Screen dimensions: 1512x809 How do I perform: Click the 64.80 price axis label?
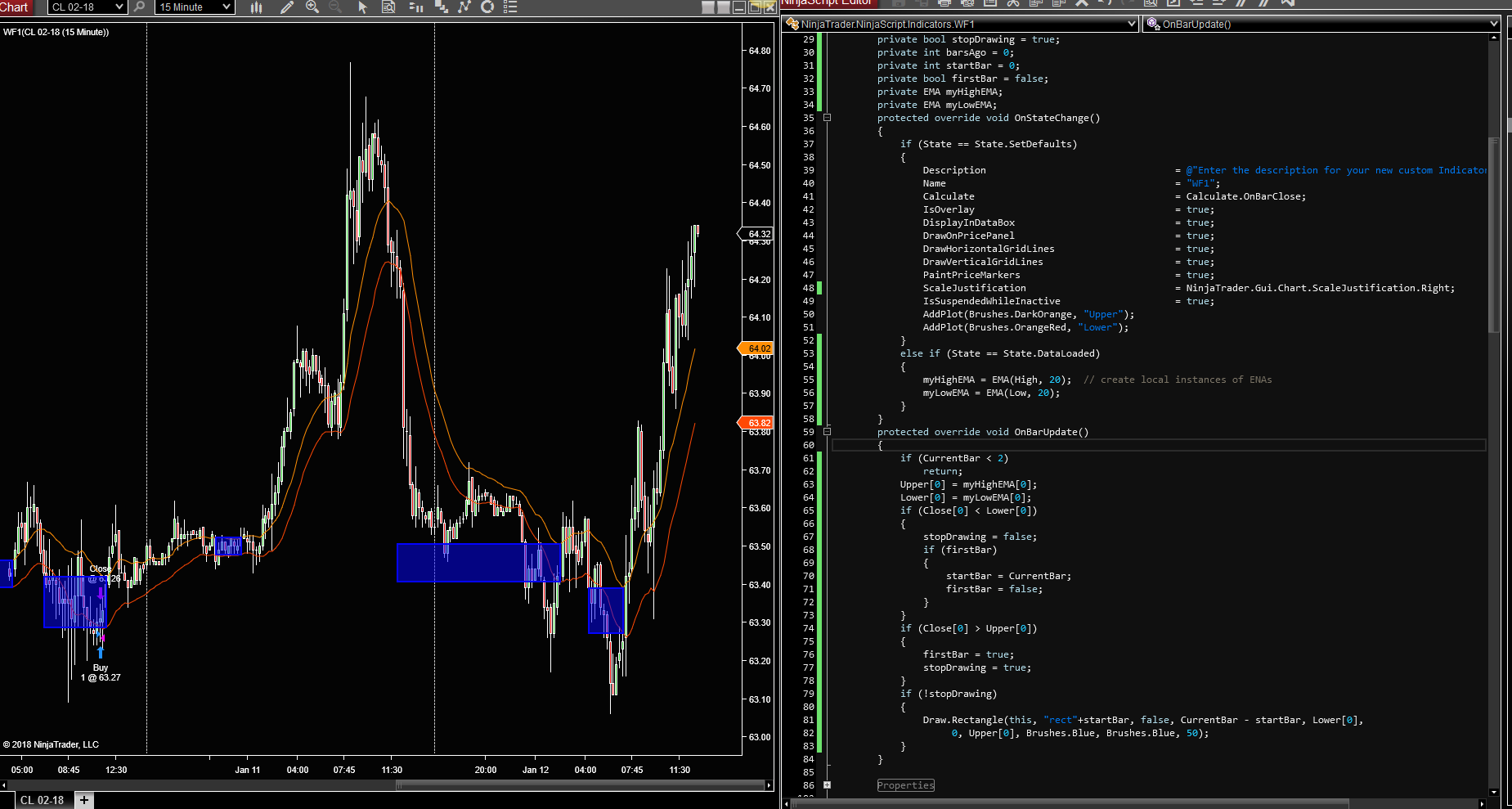pyautogui.click(x=760, y=51)
